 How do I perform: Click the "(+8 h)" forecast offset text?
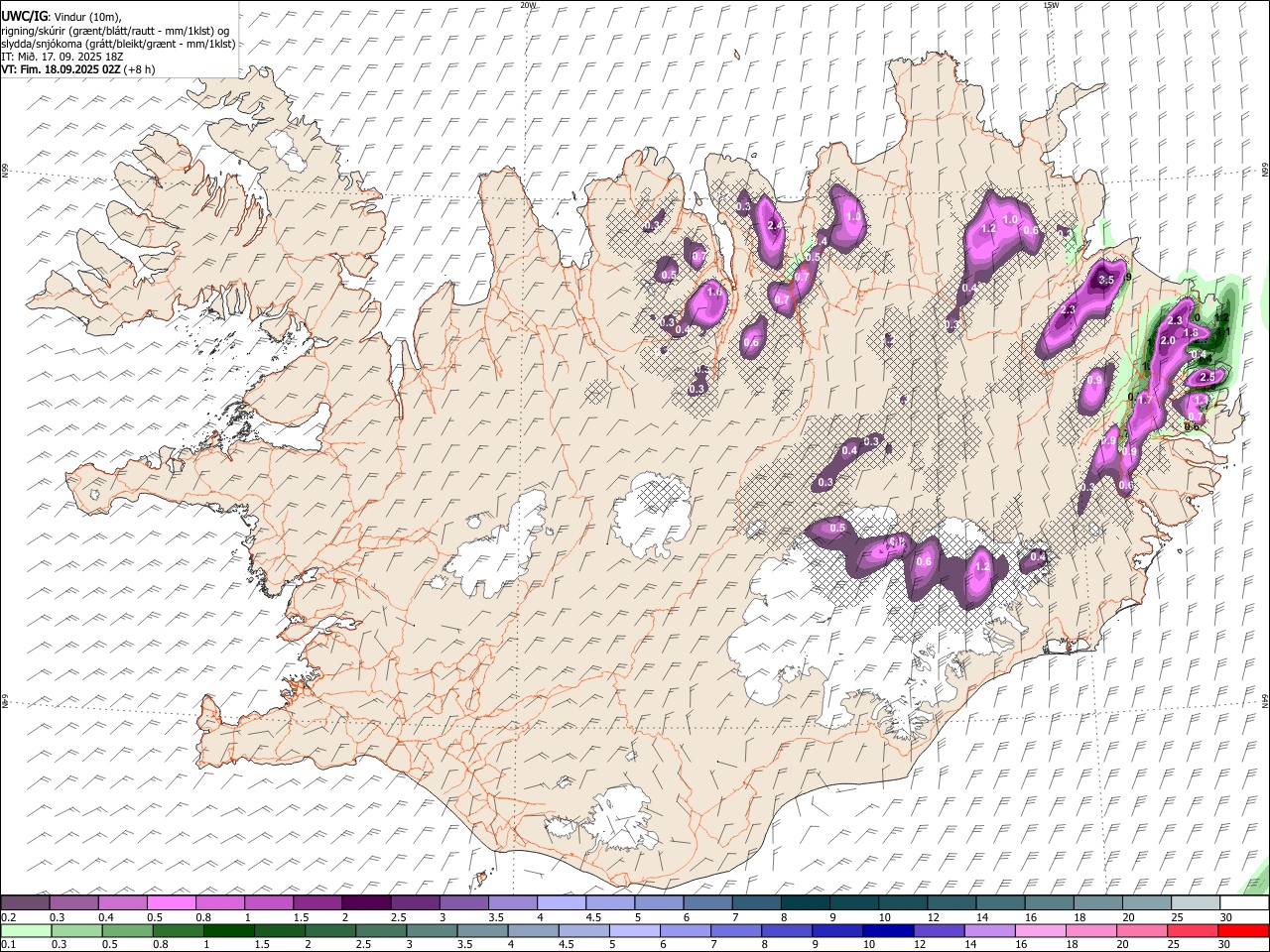(140, 69)
